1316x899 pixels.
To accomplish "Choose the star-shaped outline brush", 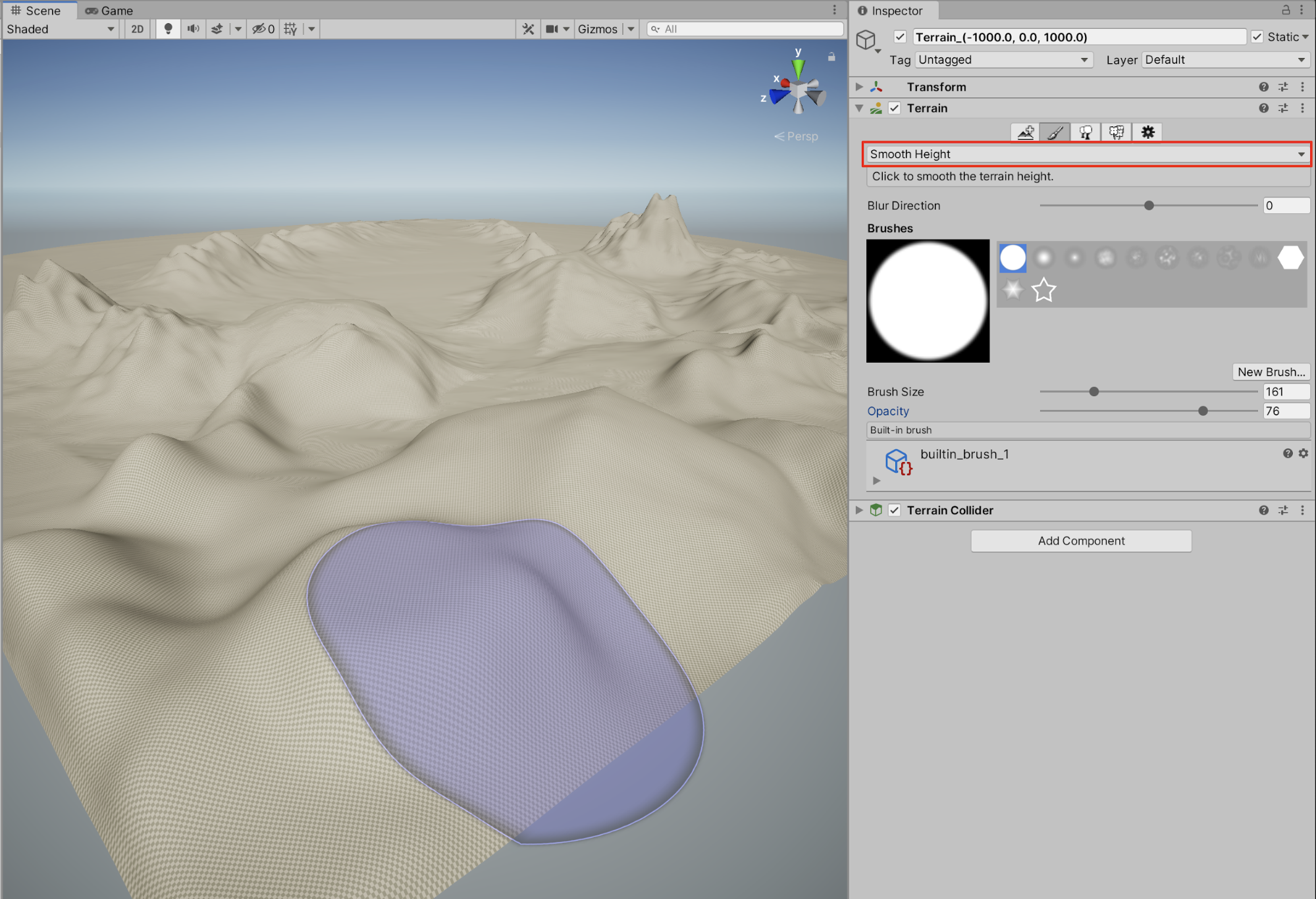I will pyautogui.click(x=1043, y=290).
